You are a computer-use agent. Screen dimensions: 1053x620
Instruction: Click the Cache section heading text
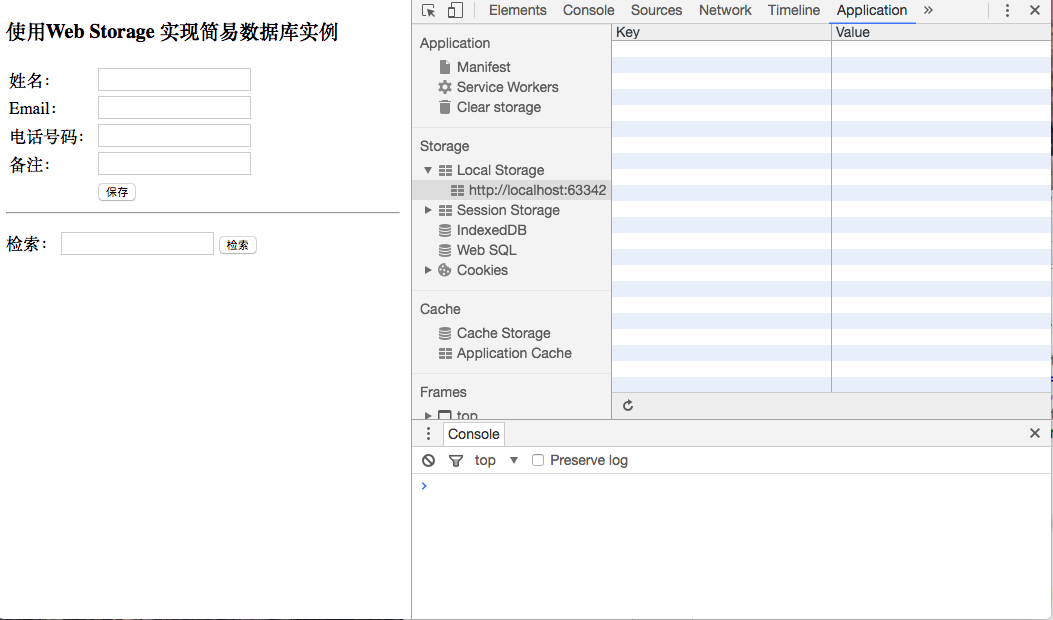(x=440, y=310)
